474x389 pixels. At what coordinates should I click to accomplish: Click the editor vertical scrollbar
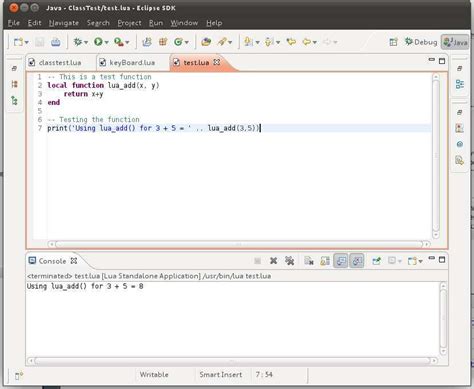436,156
